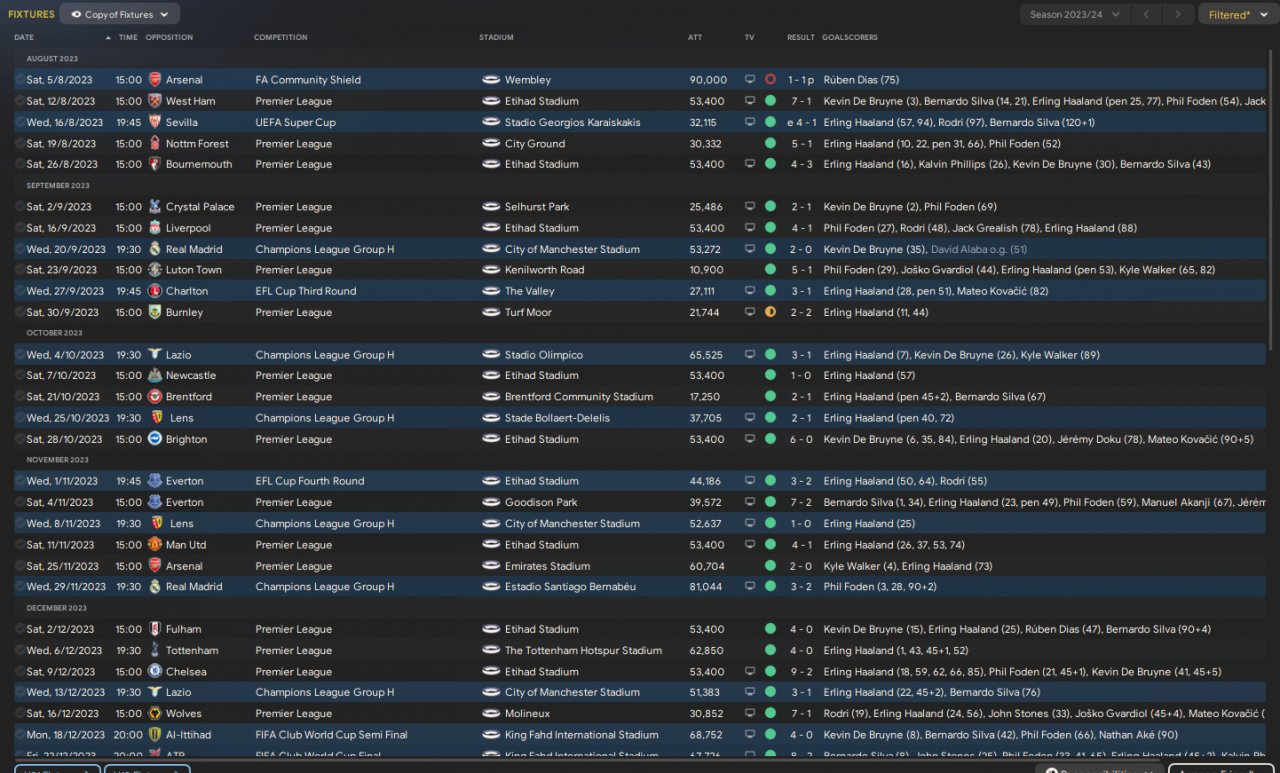Toggle the tick circle for Nottm Forest fixture
1280x773 pixels.
(20, 144)
